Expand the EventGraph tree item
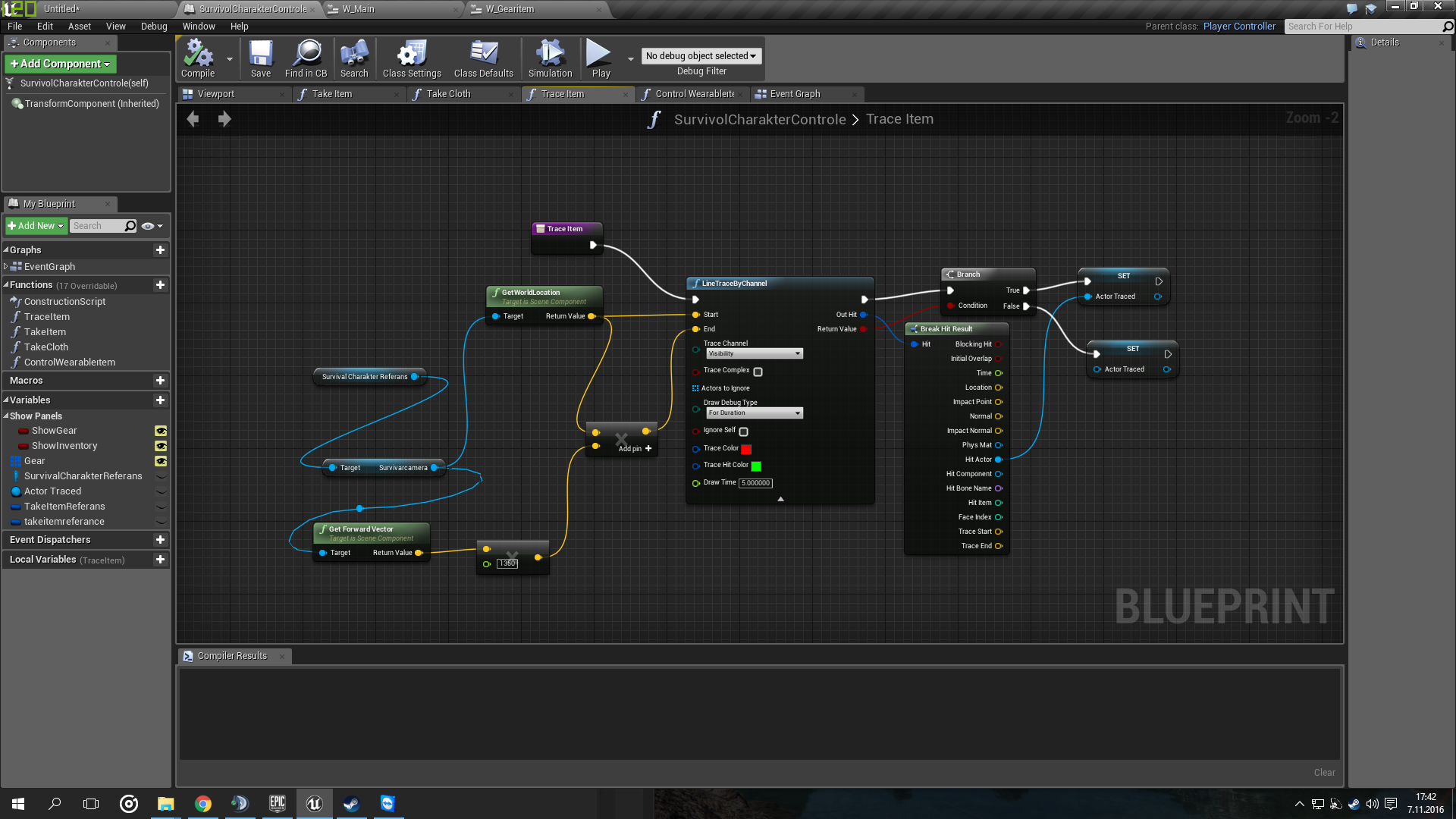The height and width of the screenshot is (819, 1456). (6, 267)
